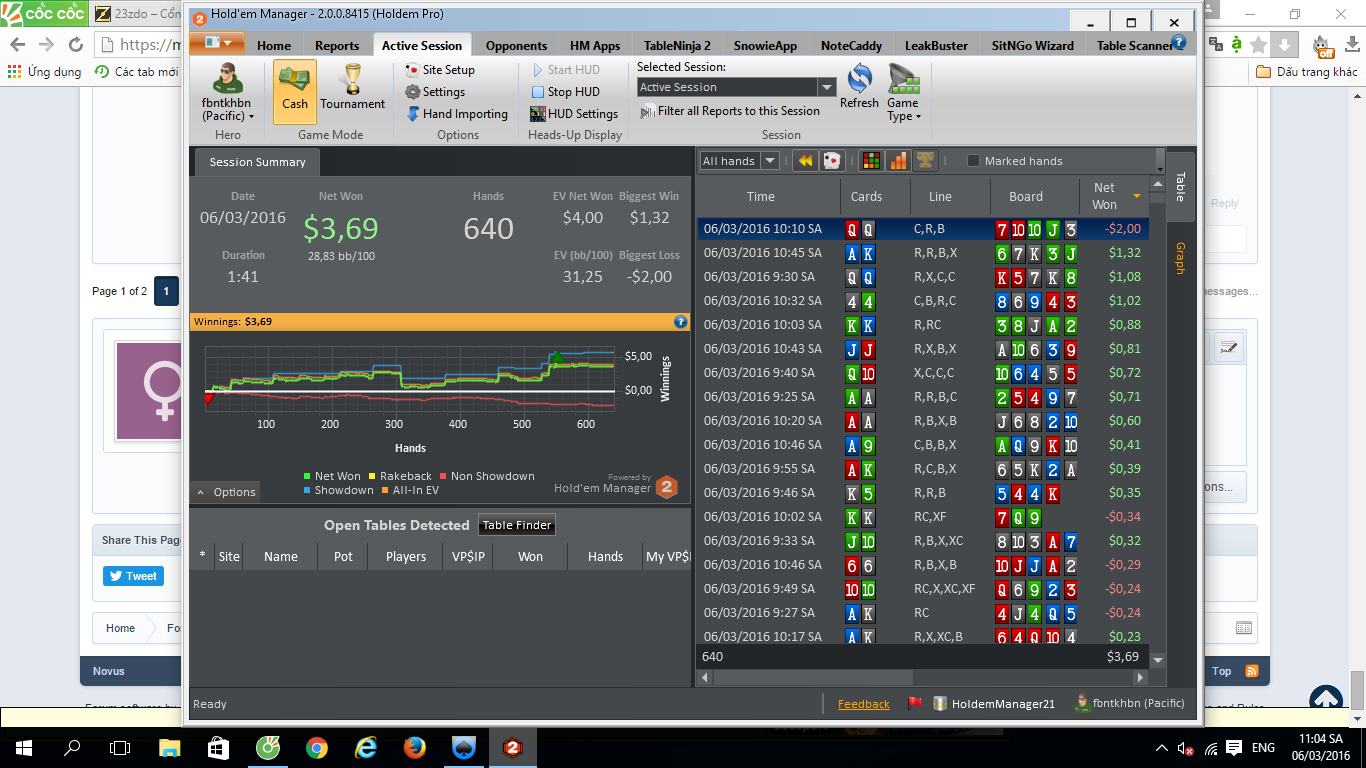The image size is (1366, 768).
Task: Click Hold'em Manager 2 taskbar icon
Action: click(x=512, y=748)
